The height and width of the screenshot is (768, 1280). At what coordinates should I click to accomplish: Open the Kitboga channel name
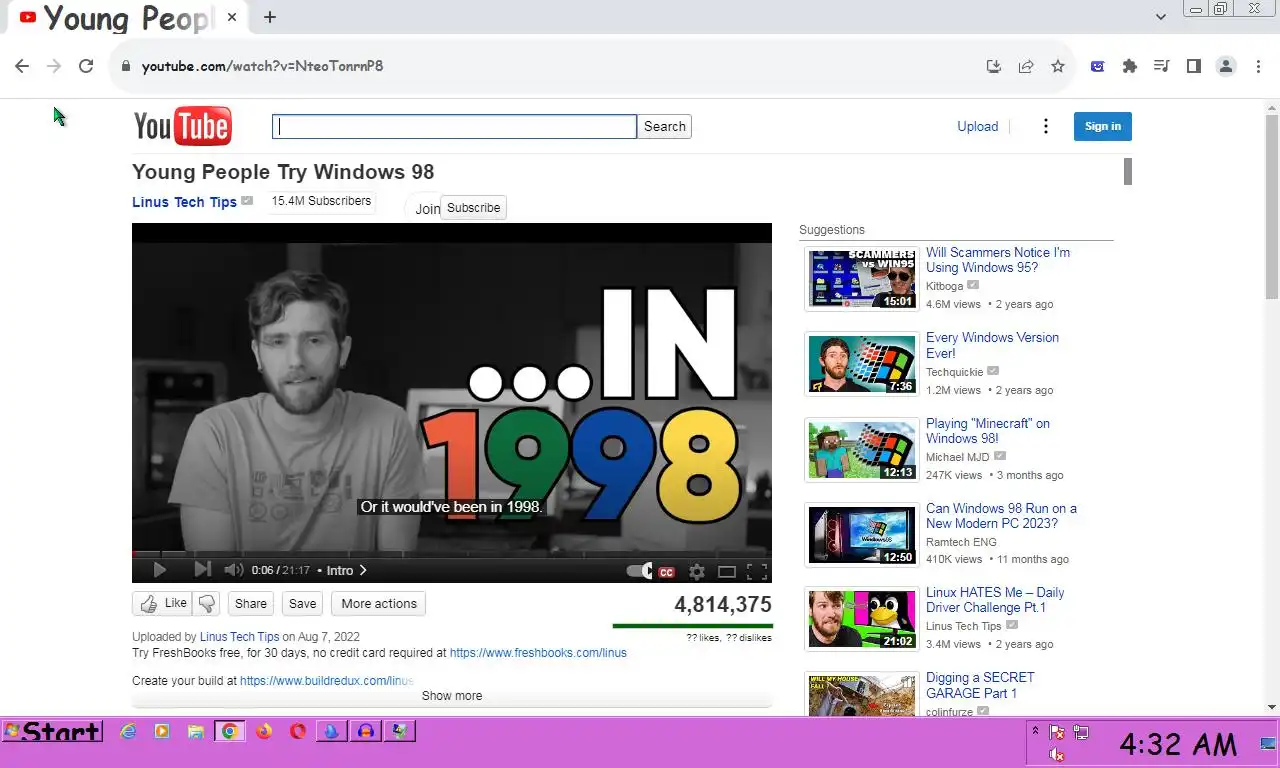tap(944, 286)
